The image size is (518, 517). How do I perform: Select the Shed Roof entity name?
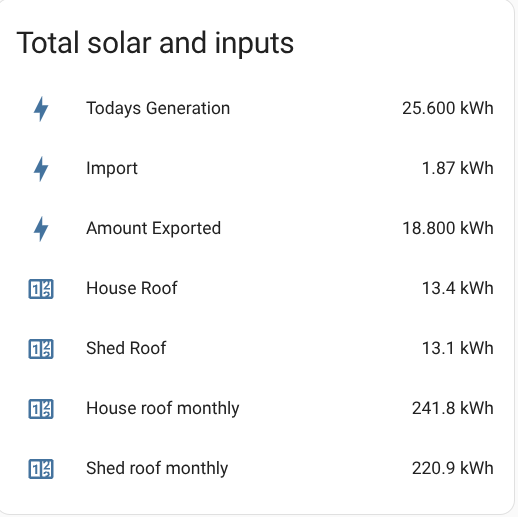(x=126, y=348)
